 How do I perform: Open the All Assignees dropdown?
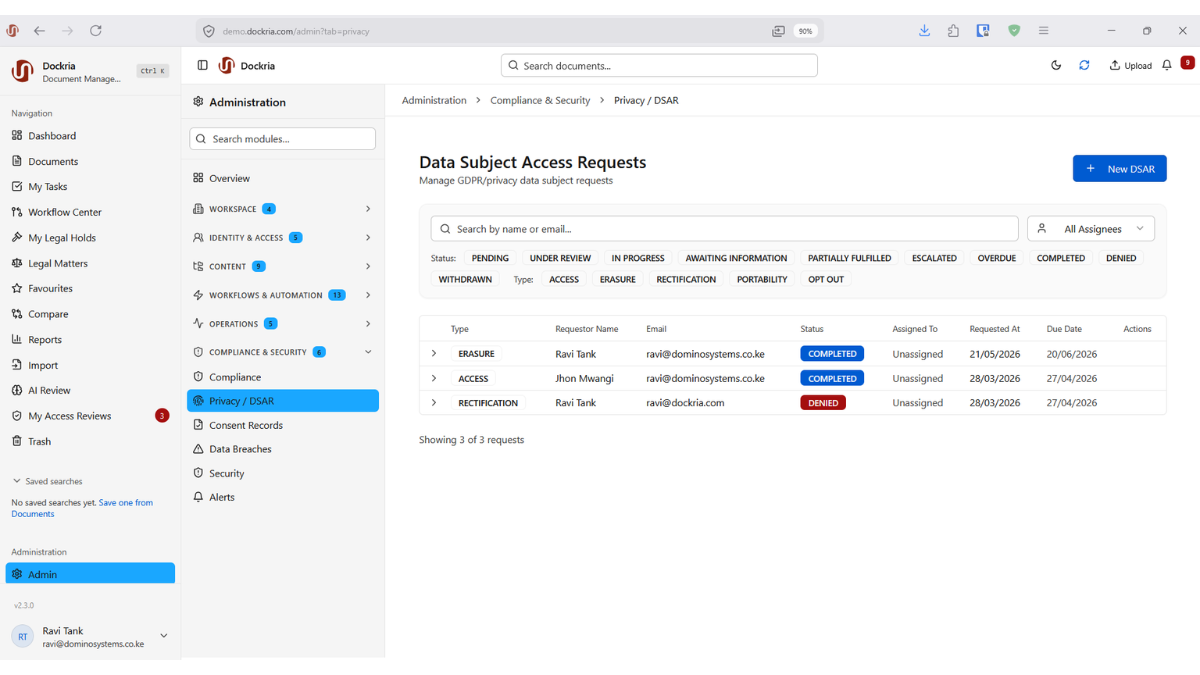(1091, 229)
